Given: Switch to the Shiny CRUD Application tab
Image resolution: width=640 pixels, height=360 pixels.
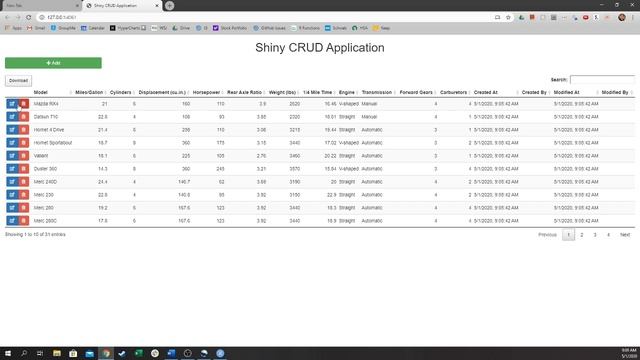Looking at the screenshot, I should coord(122,6).
